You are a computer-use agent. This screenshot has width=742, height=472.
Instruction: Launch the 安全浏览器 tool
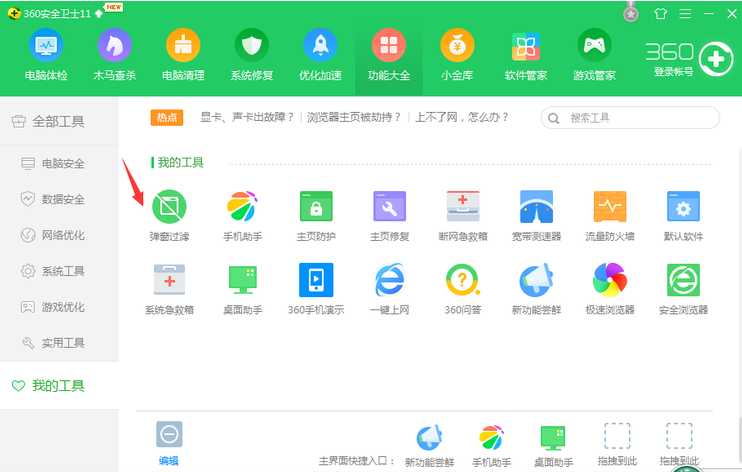pos(683,289)
